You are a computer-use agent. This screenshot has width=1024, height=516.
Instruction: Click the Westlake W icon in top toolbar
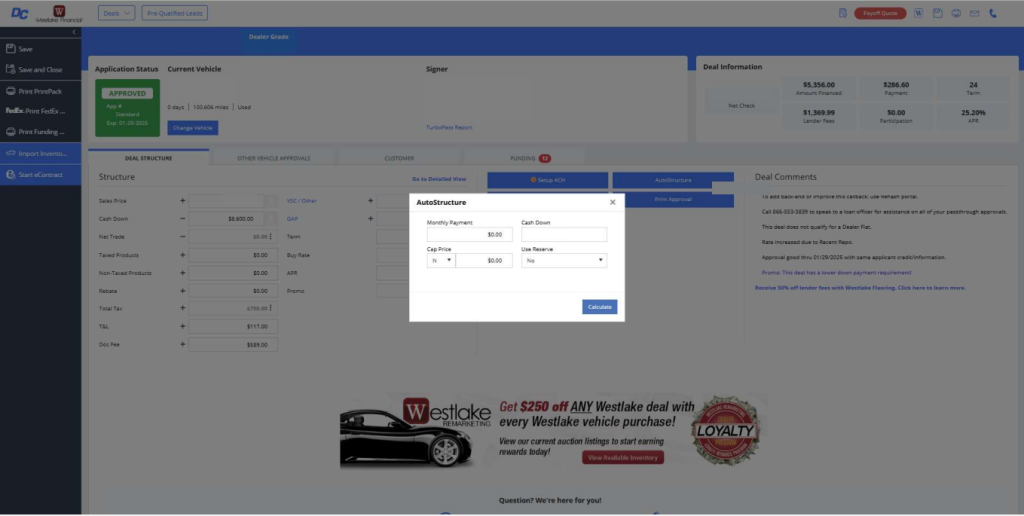[x=919, y=13]
